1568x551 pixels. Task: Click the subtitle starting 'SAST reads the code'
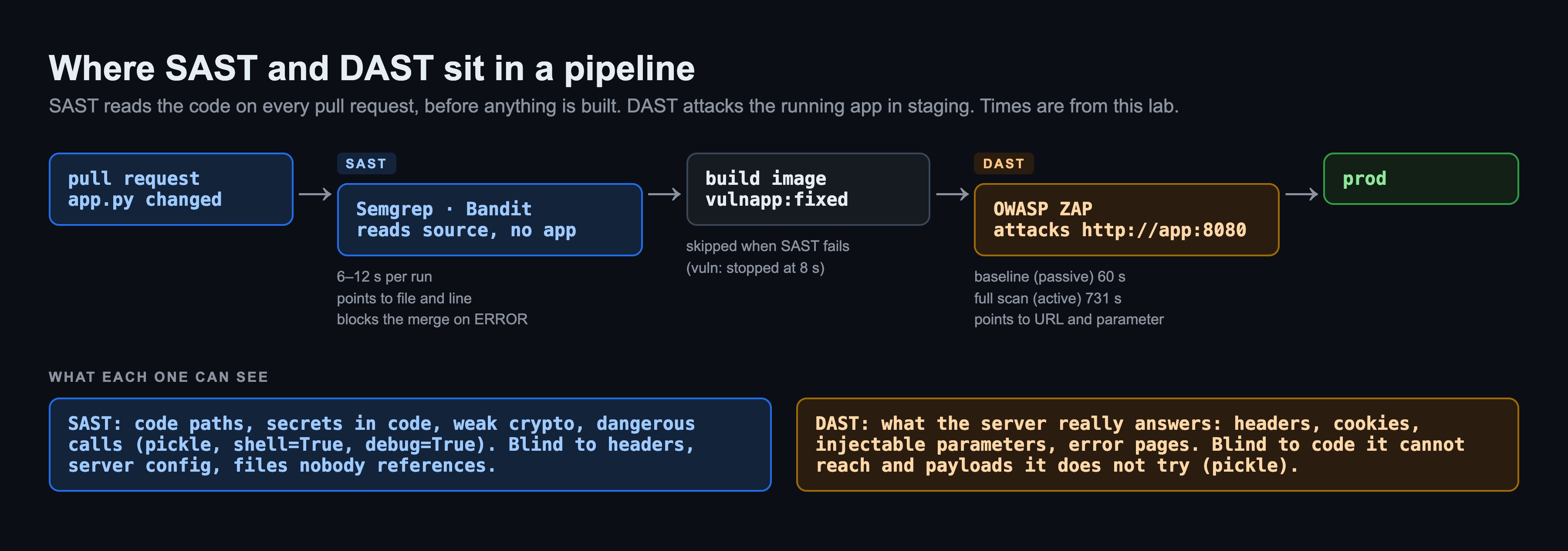pos(614,106)
